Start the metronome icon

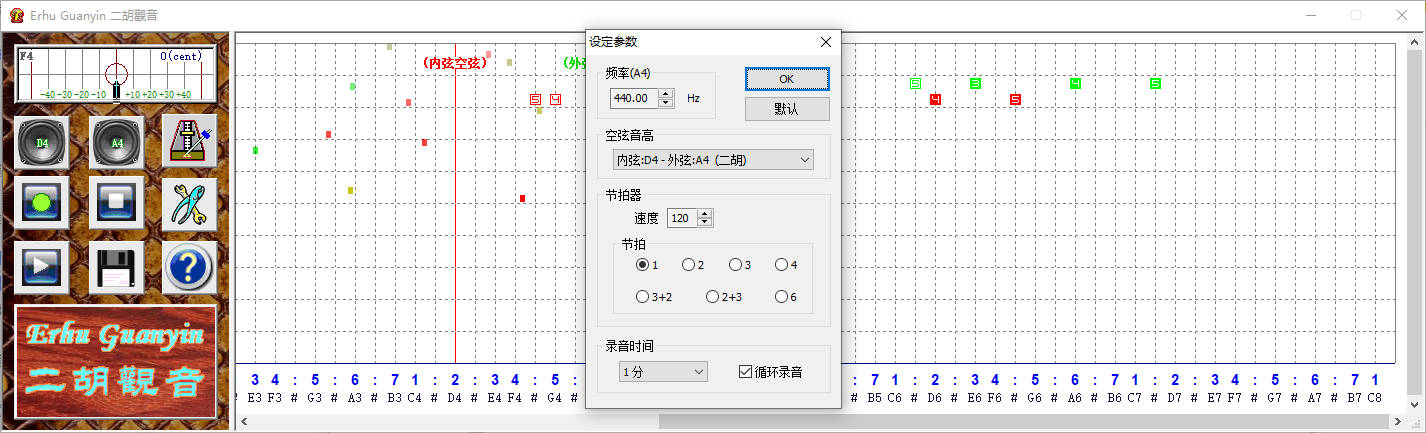pos(190,143)
